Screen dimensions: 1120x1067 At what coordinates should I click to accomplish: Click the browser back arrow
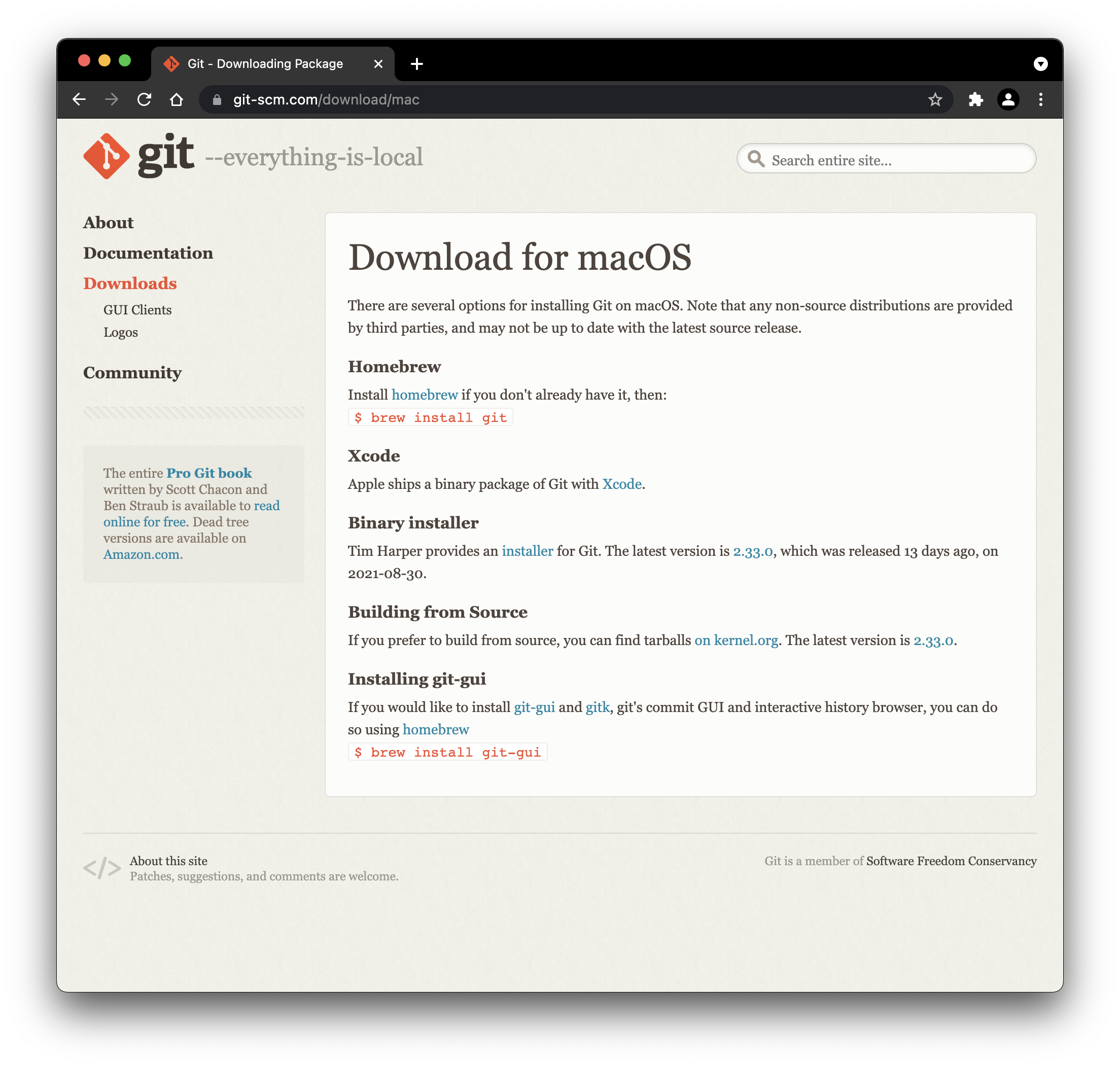(79, 99)
